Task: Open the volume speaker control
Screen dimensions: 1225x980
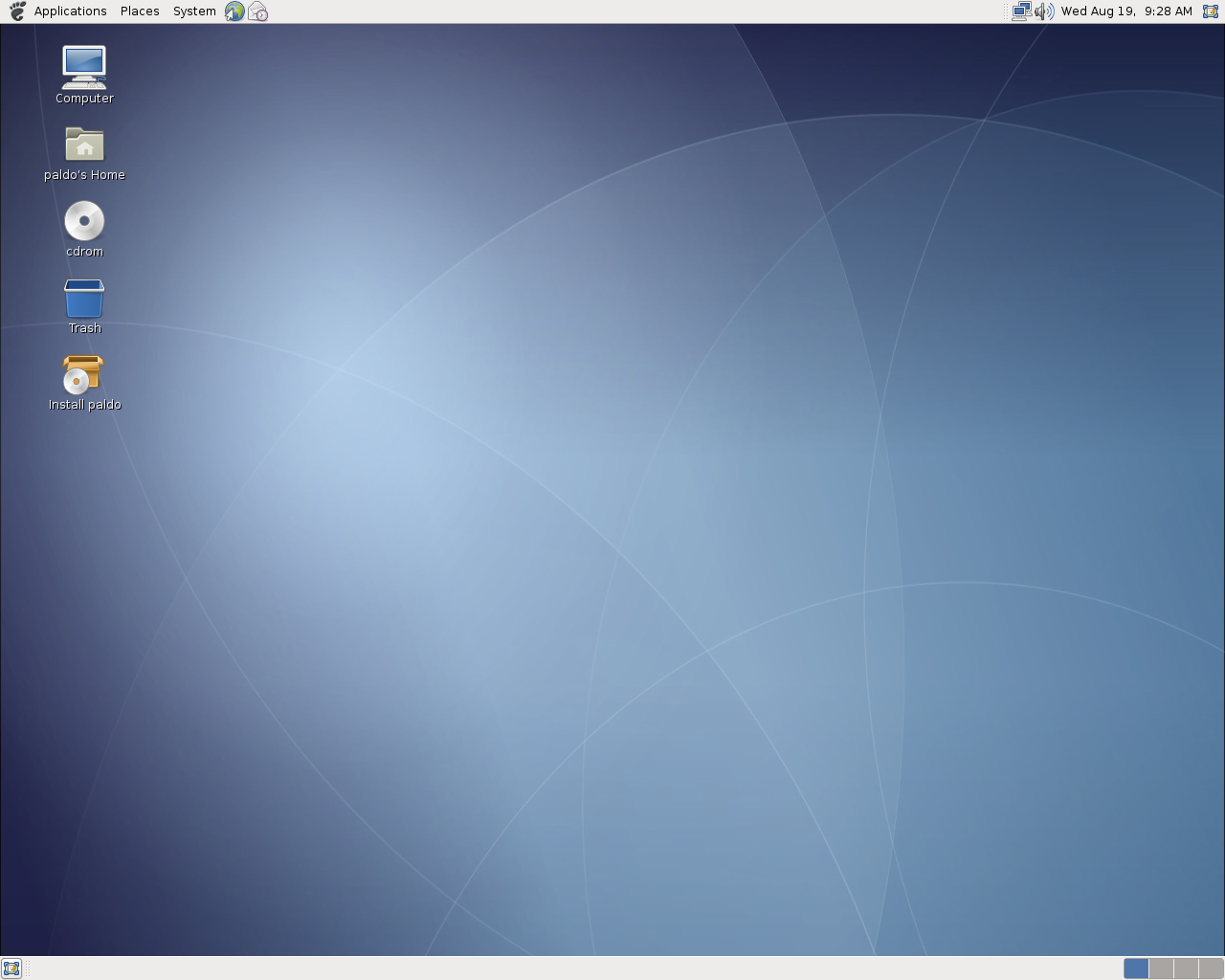Action: coord(1044,11)
